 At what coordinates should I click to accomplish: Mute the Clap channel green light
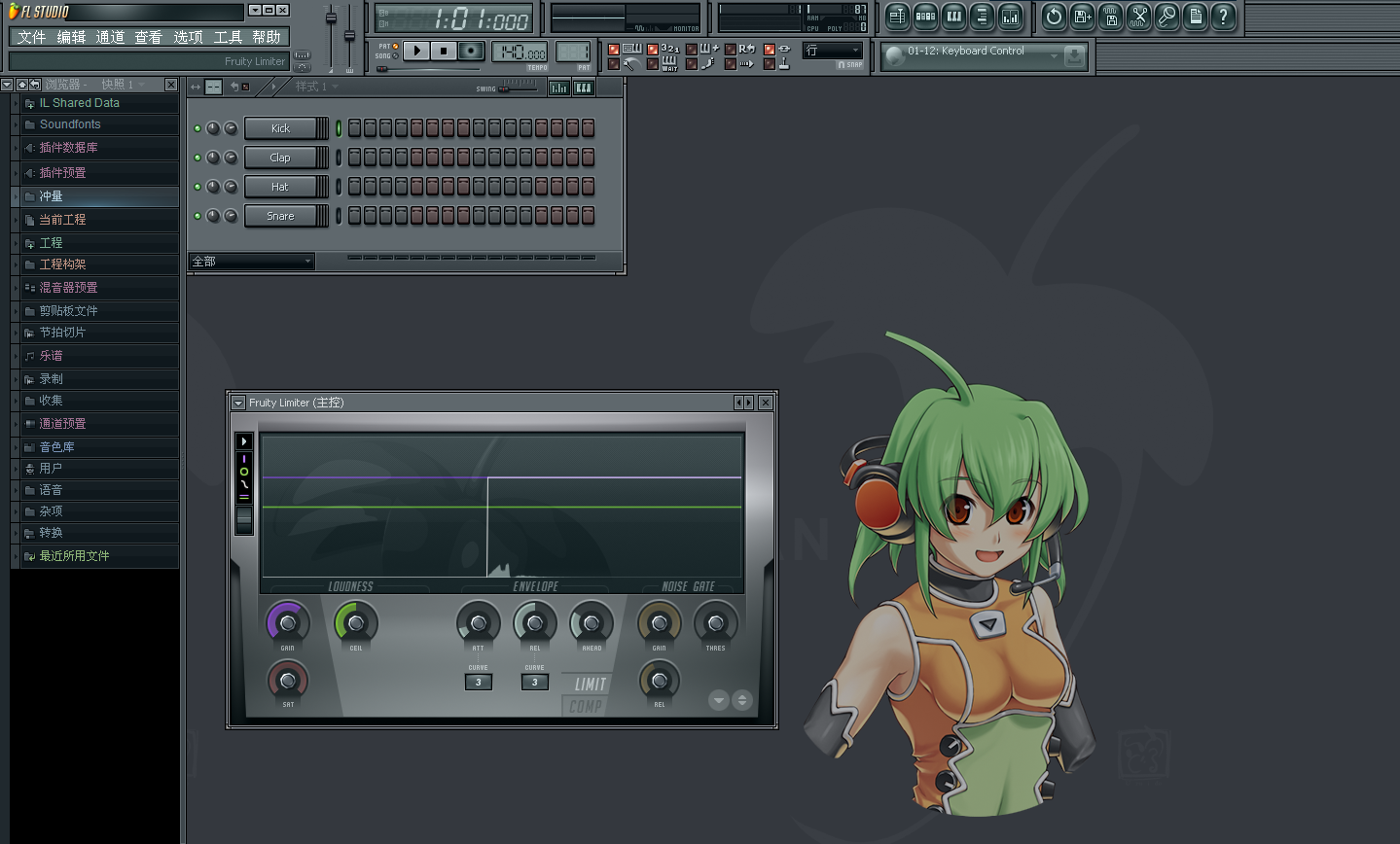197,158
